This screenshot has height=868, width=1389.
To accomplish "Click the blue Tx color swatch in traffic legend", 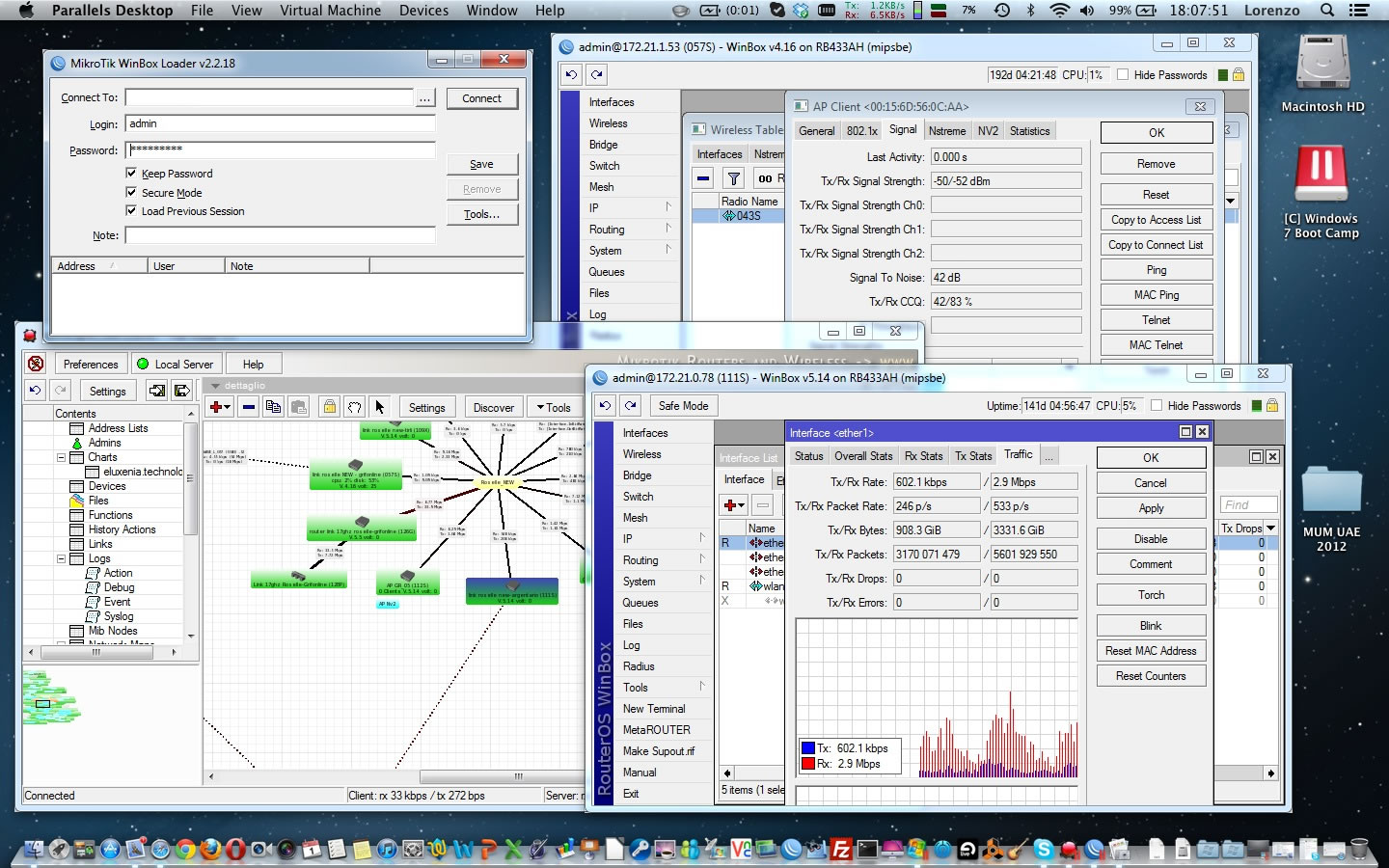I will 808,748.
